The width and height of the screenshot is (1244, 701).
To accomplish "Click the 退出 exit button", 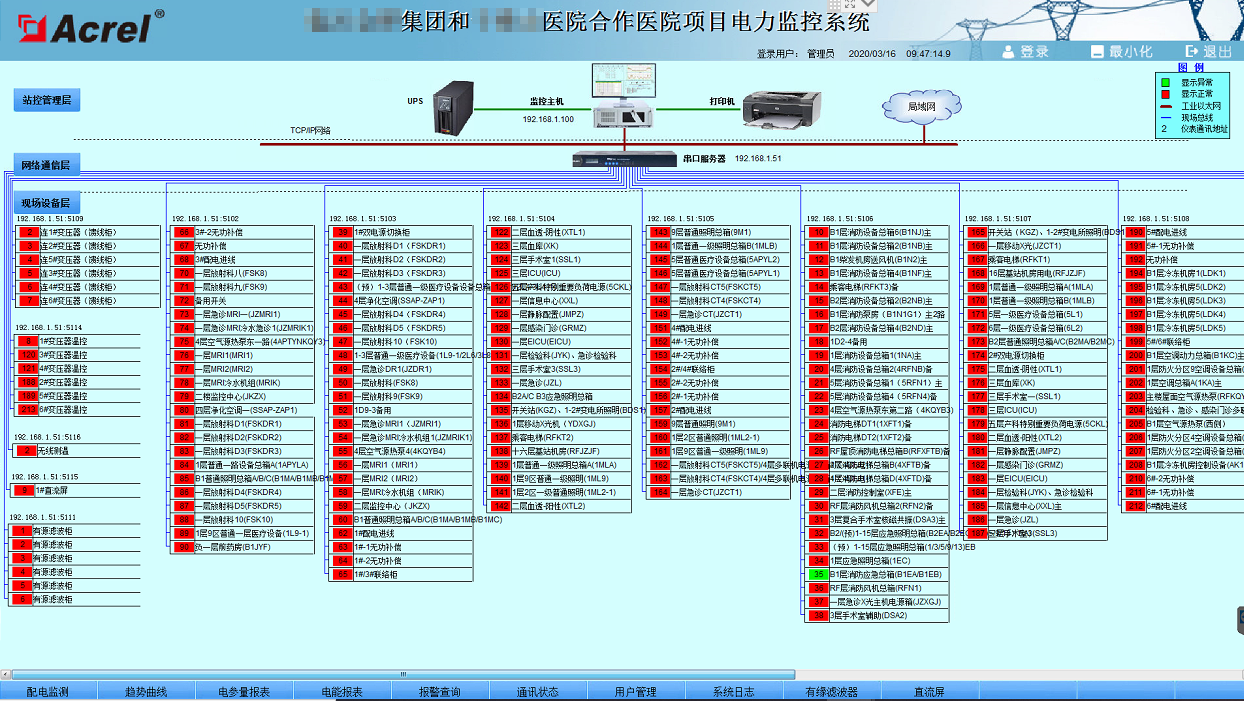I will coord(1208,52).
